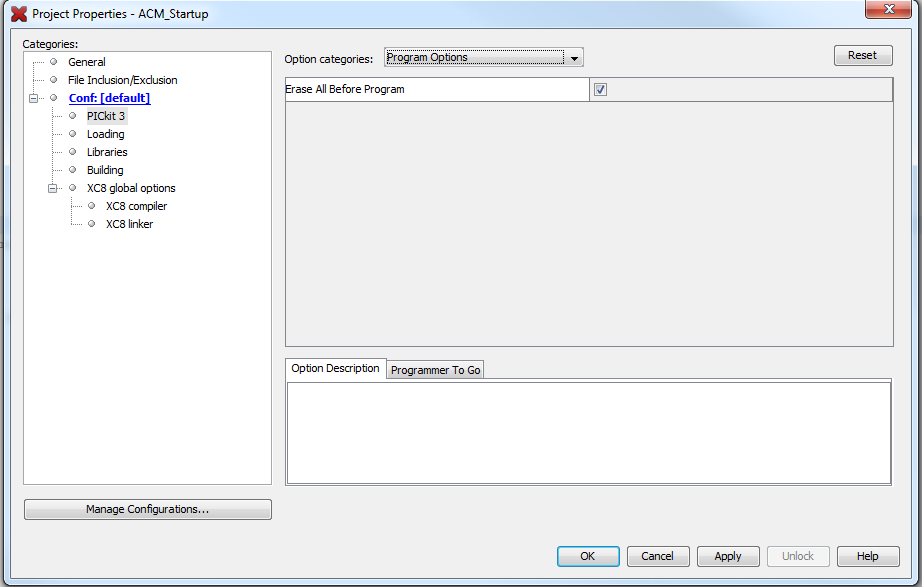
Task: Click the MPLAB X logo icon in title bar
Action: point(18,14)
